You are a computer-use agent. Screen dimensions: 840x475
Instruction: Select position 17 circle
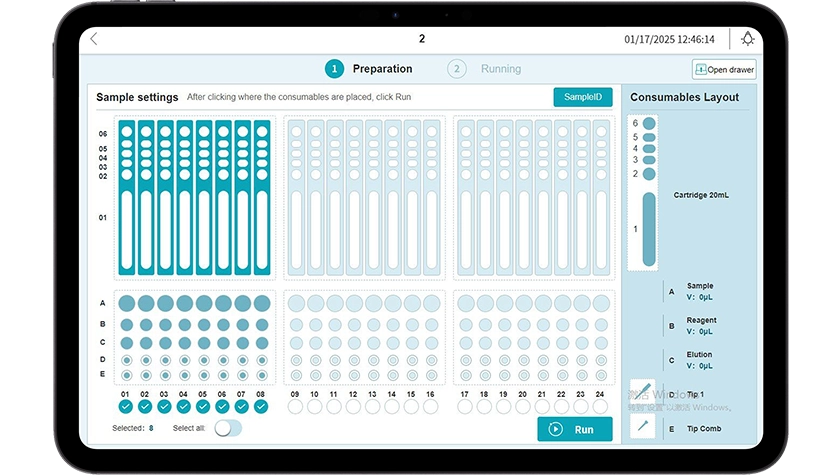pos(465,407)
